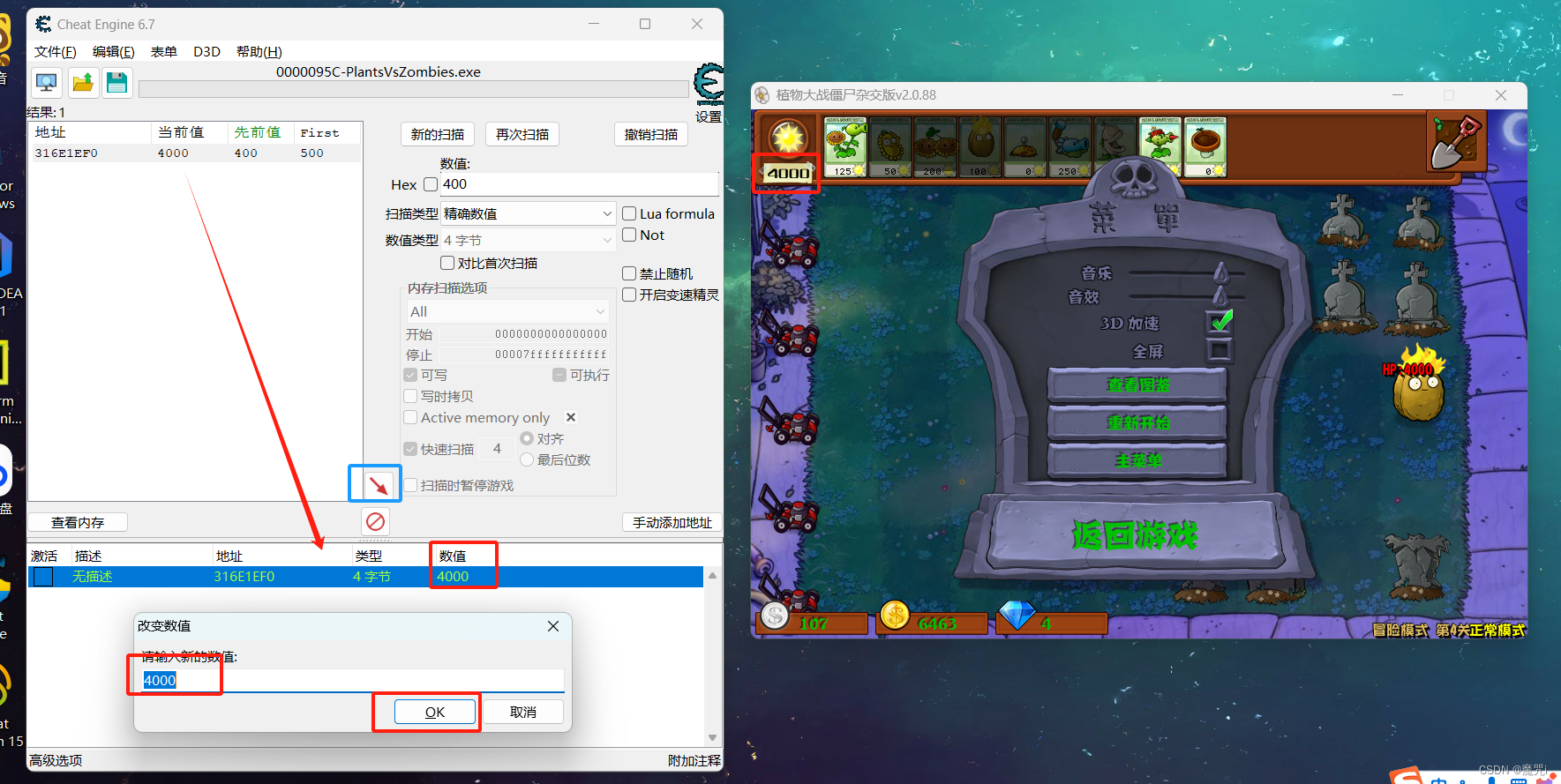Open the 文件(F) menu
The image size is (1561, 784).
coord(56,52)
